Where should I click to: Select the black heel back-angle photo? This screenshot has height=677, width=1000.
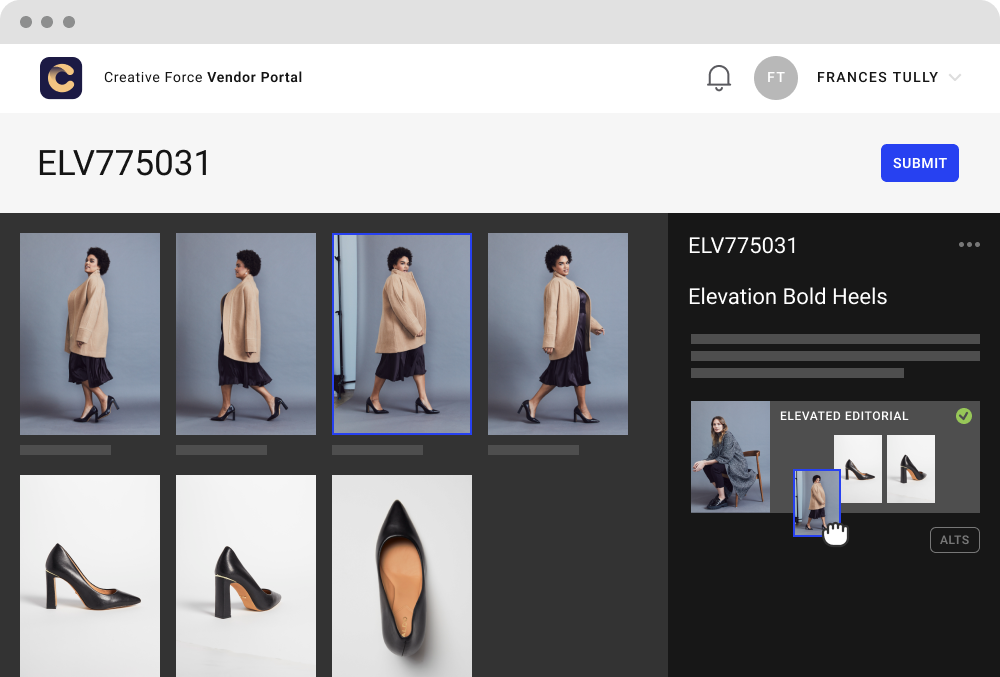246,575
